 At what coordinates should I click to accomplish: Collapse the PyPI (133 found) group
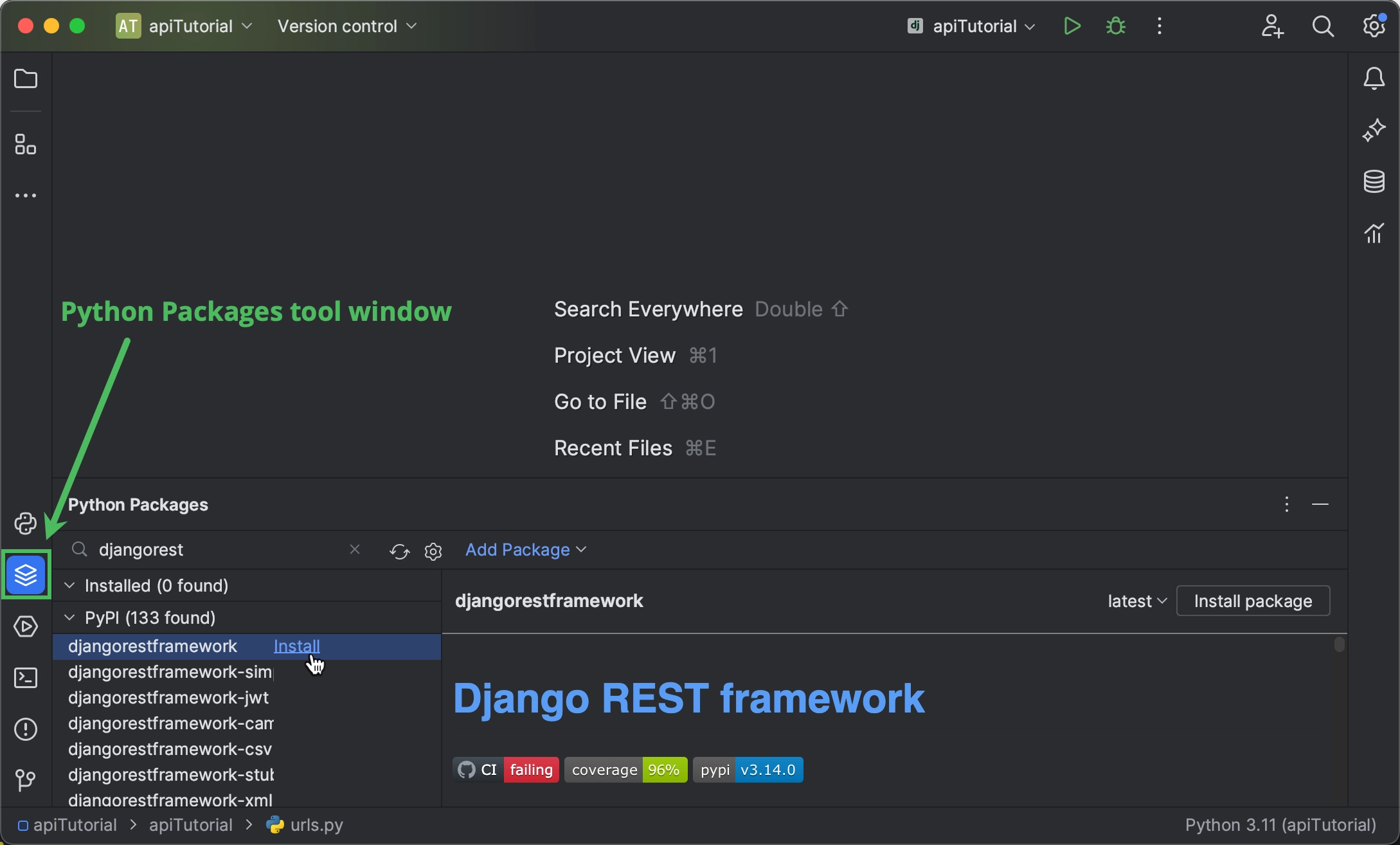click(69, 617)
